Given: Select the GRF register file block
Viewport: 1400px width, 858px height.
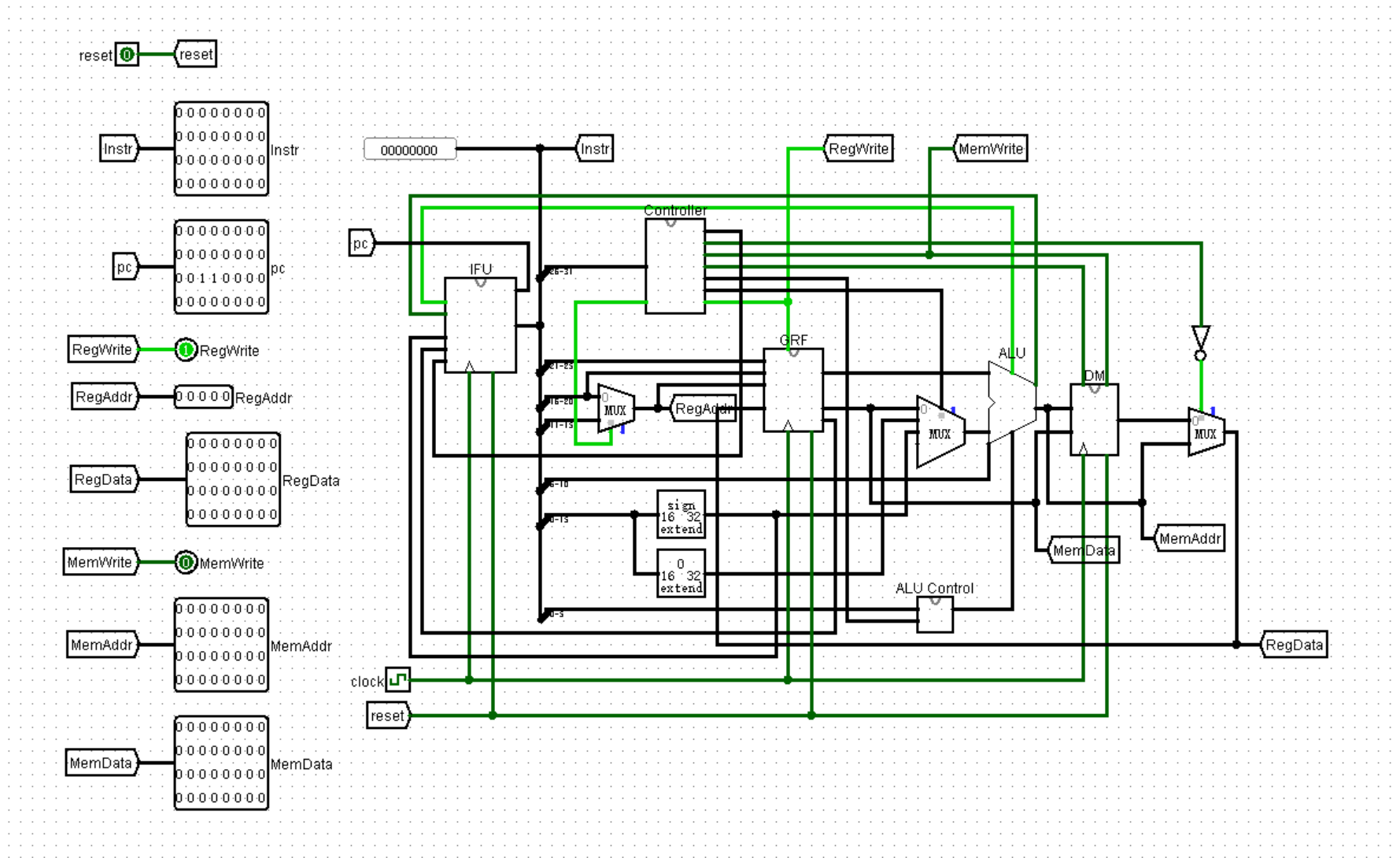Looking at the screenshot, I should point(792,390).
